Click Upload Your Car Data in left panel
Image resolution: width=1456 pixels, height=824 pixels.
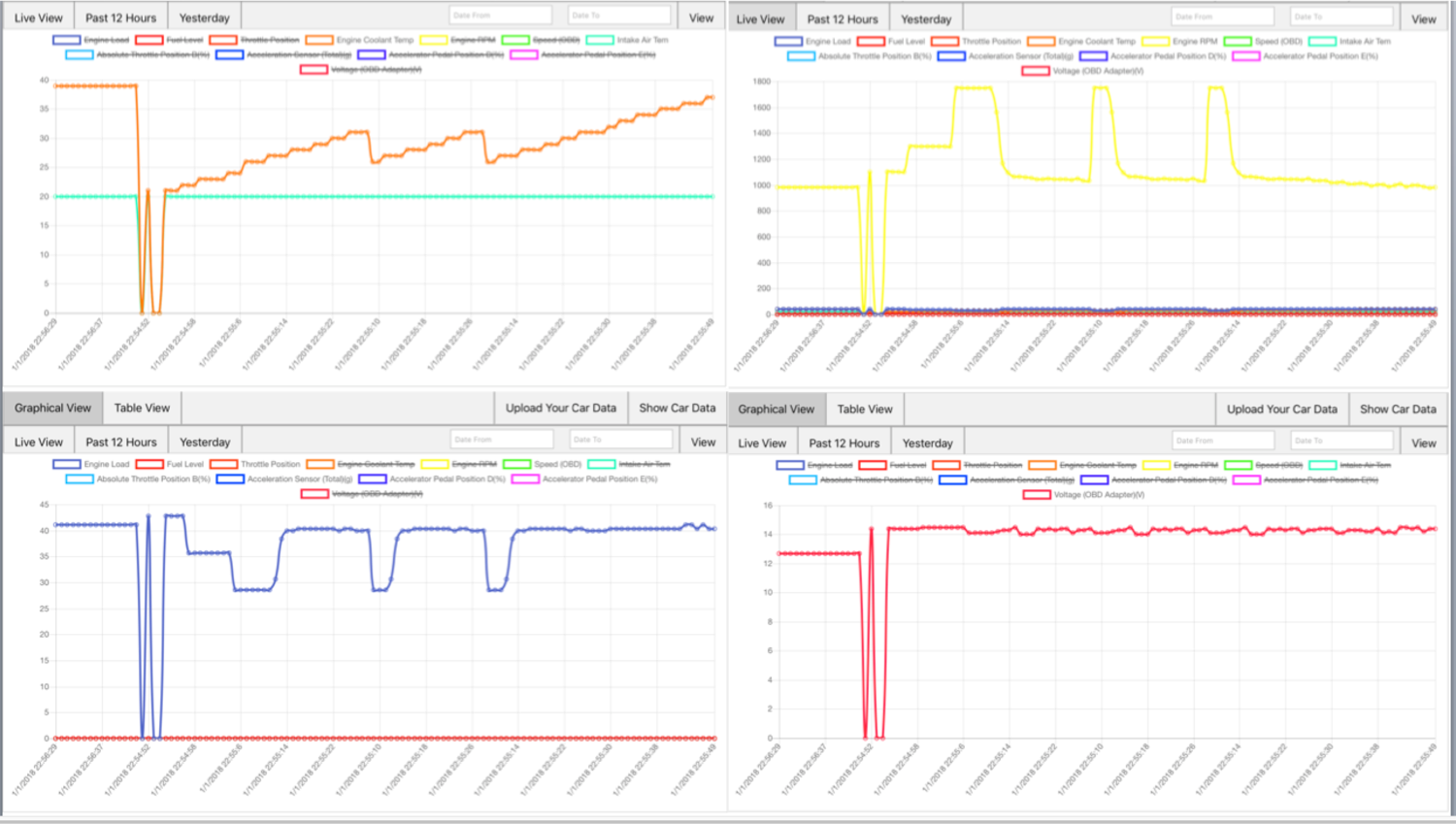tap(560, 409)
